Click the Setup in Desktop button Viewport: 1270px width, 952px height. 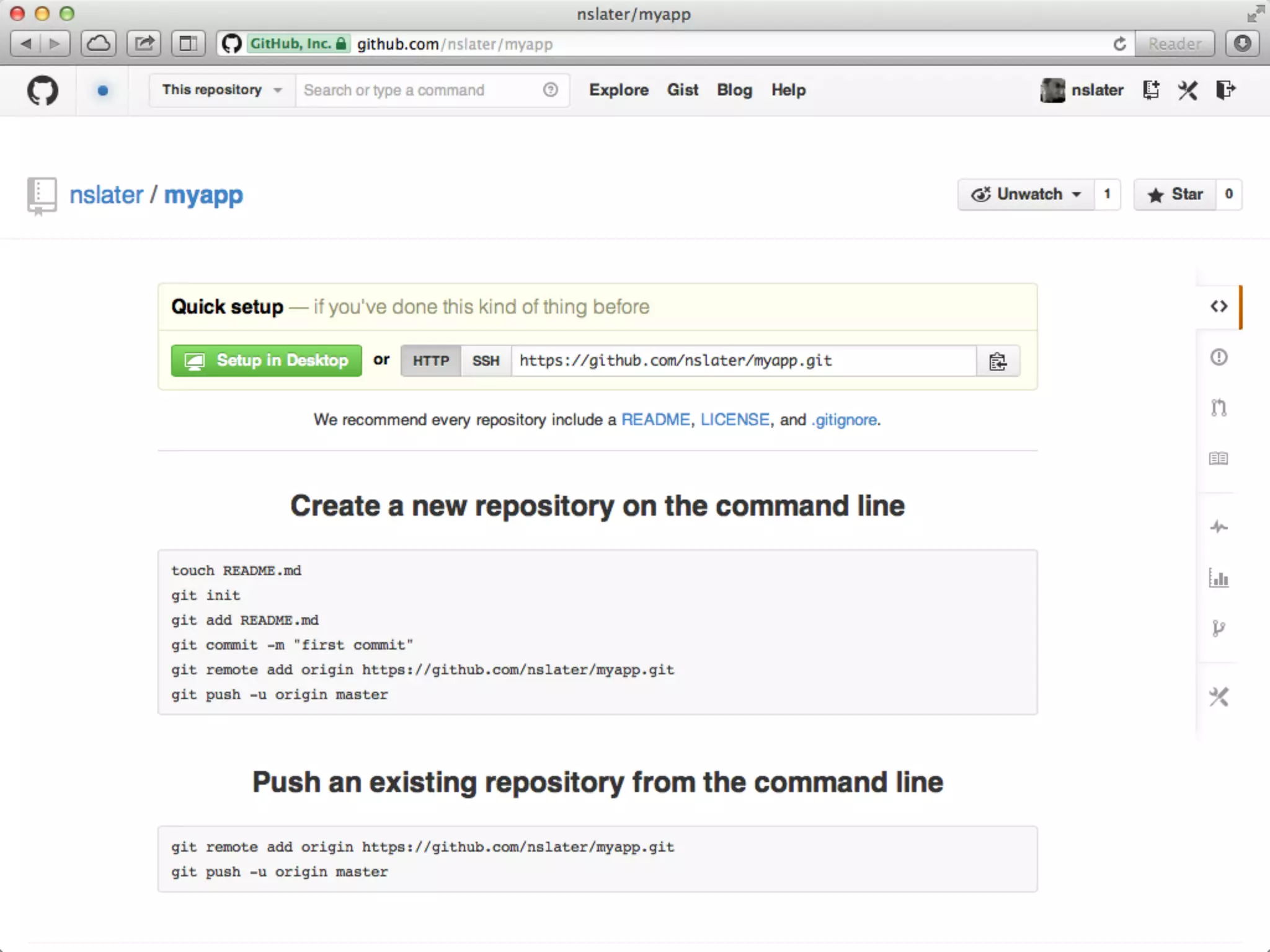pos(267,361)
